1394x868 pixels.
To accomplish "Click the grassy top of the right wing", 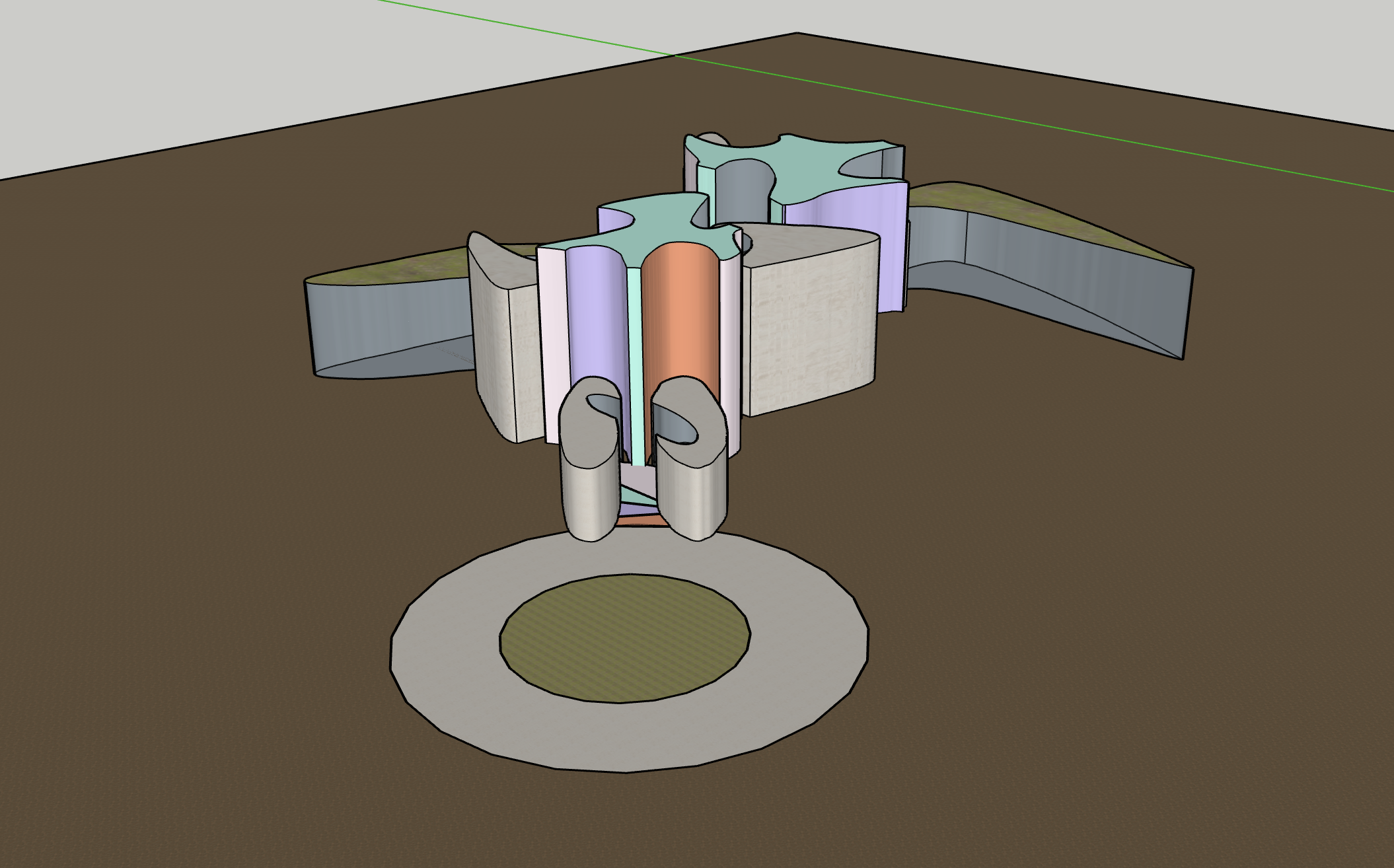I will pyautogui.click(x=1004, y=205).
